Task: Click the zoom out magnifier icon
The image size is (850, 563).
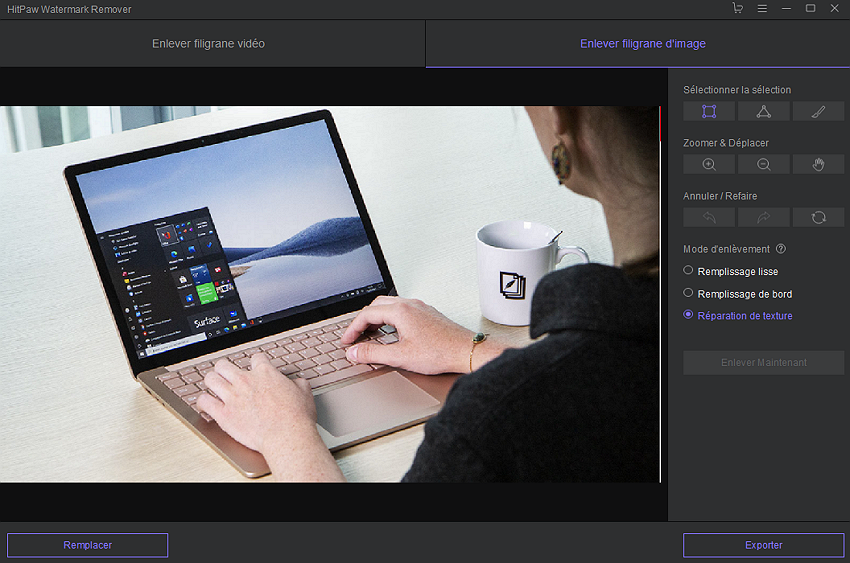Action: tap(764, 164)
